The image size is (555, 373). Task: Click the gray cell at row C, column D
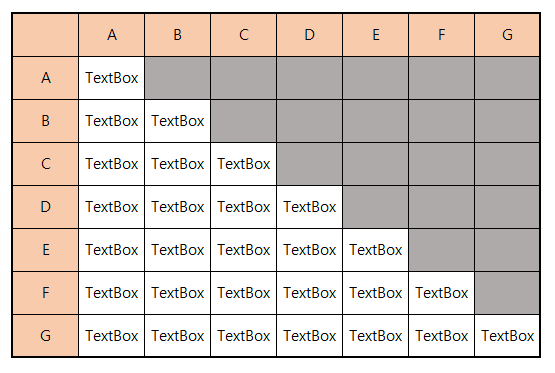coord(309,164)
